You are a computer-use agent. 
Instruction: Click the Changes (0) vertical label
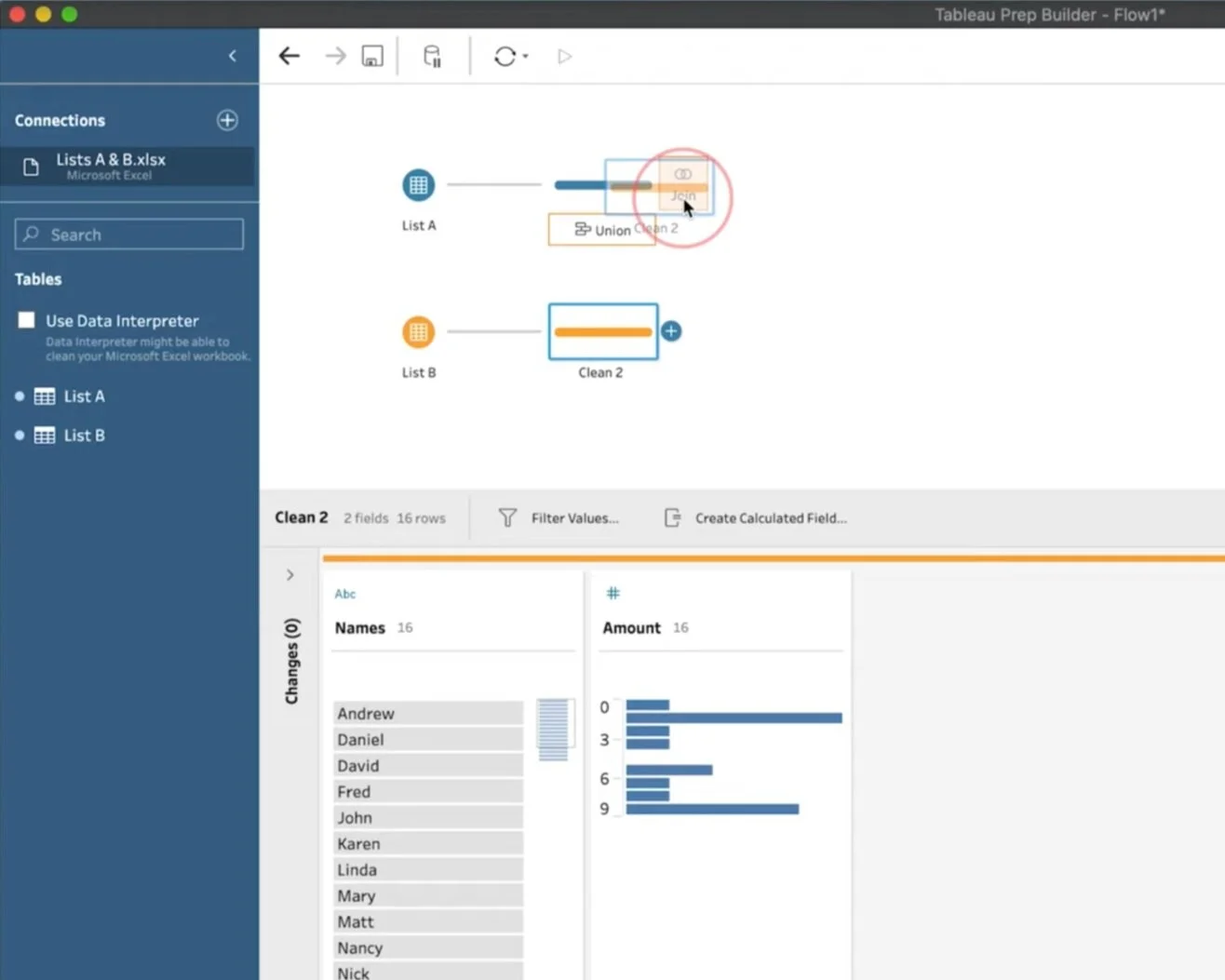[291, 661]
